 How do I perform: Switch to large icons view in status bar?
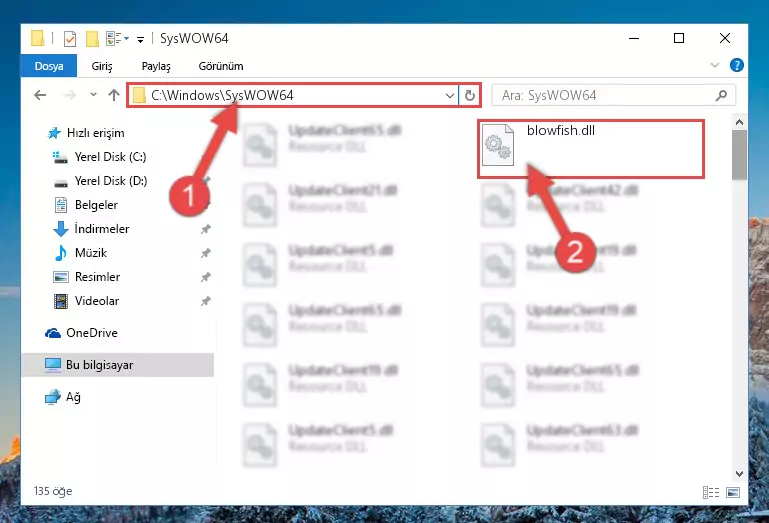[x=733, y=492]
